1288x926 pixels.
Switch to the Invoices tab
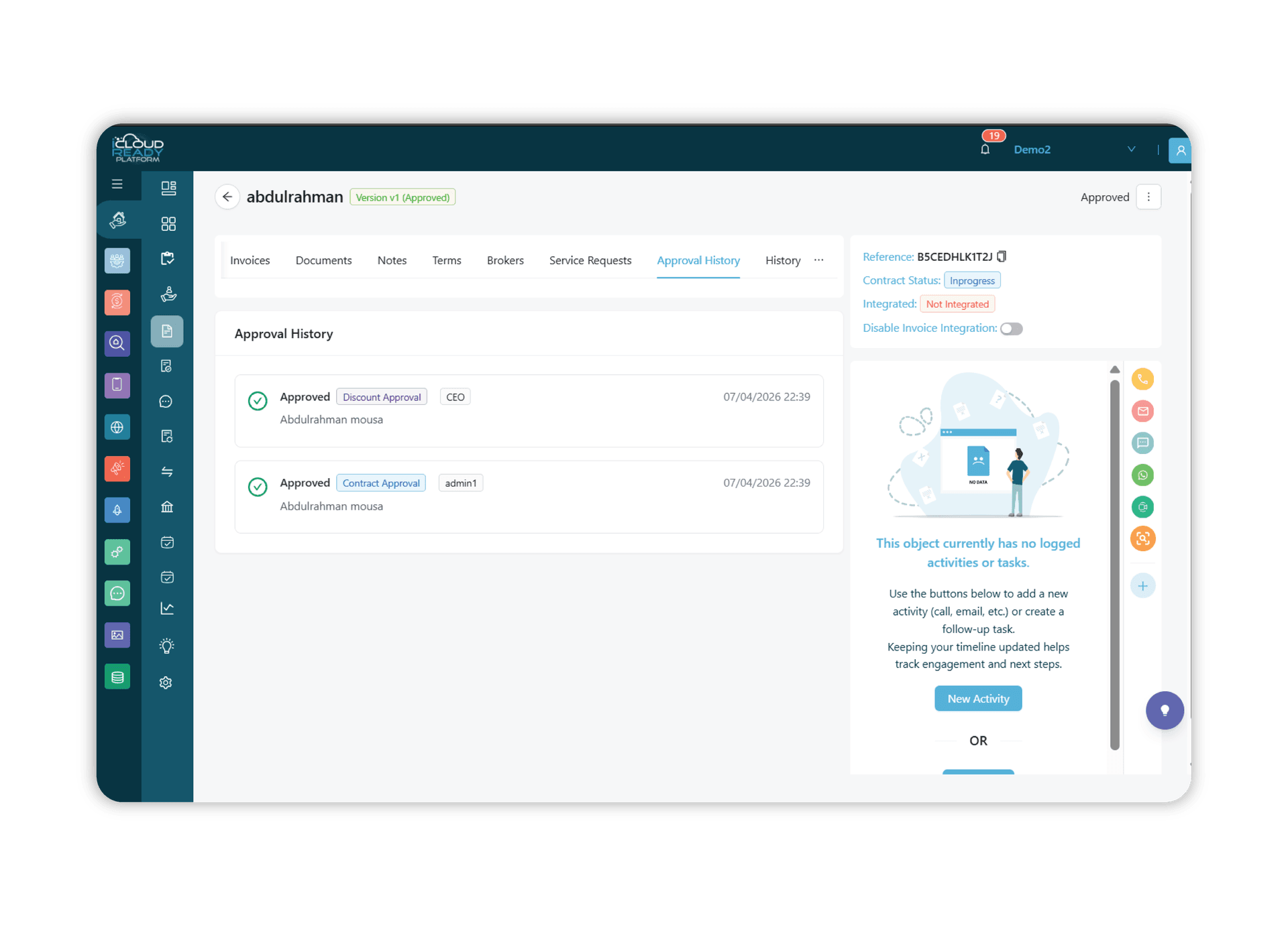[x=250, y=260]
